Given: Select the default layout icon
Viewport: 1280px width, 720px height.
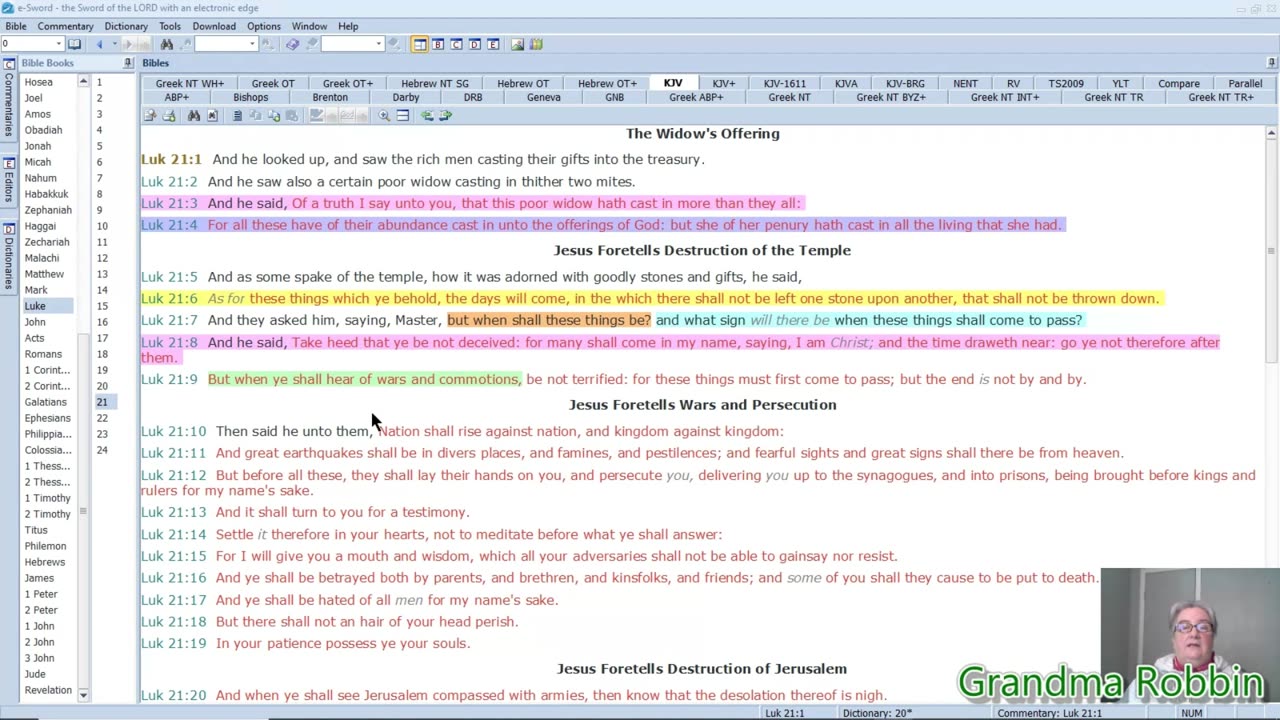Looking at the screenshot, I should coord(419,44).
